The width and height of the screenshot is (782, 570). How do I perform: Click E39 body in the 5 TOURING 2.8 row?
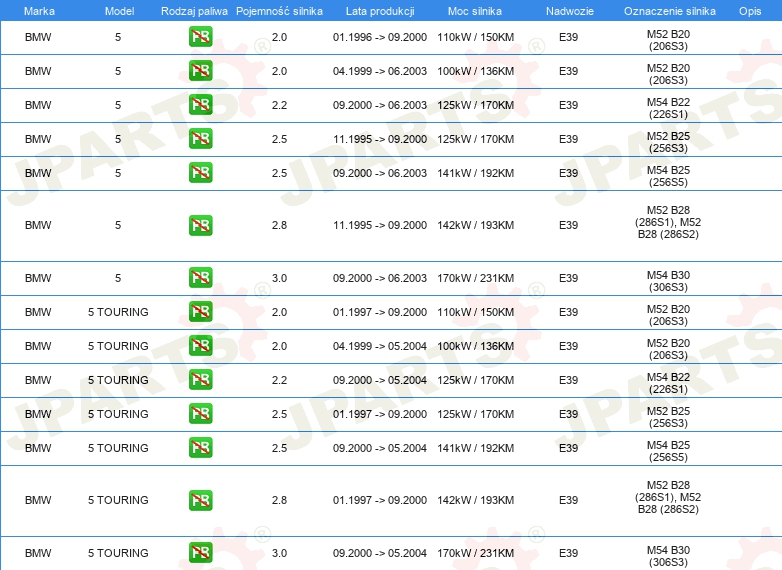pyautogui.click(x=569, y=500)
